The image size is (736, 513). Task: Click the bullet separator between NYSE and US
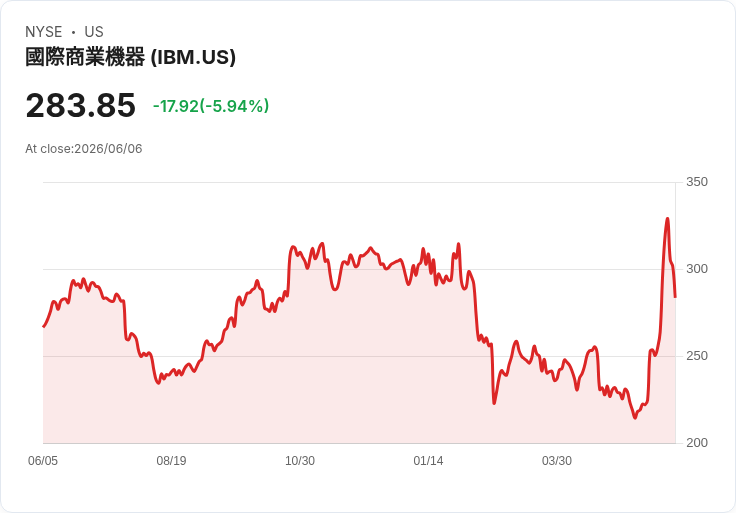pos(73,32)
